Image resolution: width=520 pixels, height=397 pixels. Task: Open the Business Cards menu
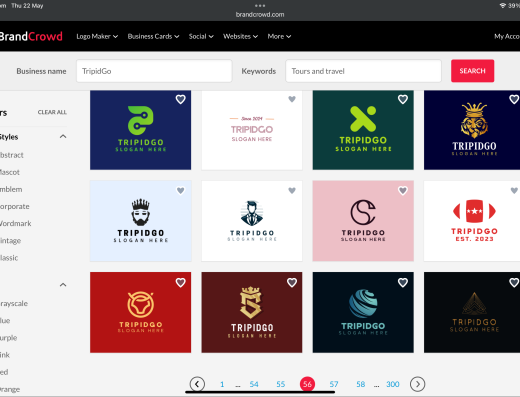tap(153, 36)
